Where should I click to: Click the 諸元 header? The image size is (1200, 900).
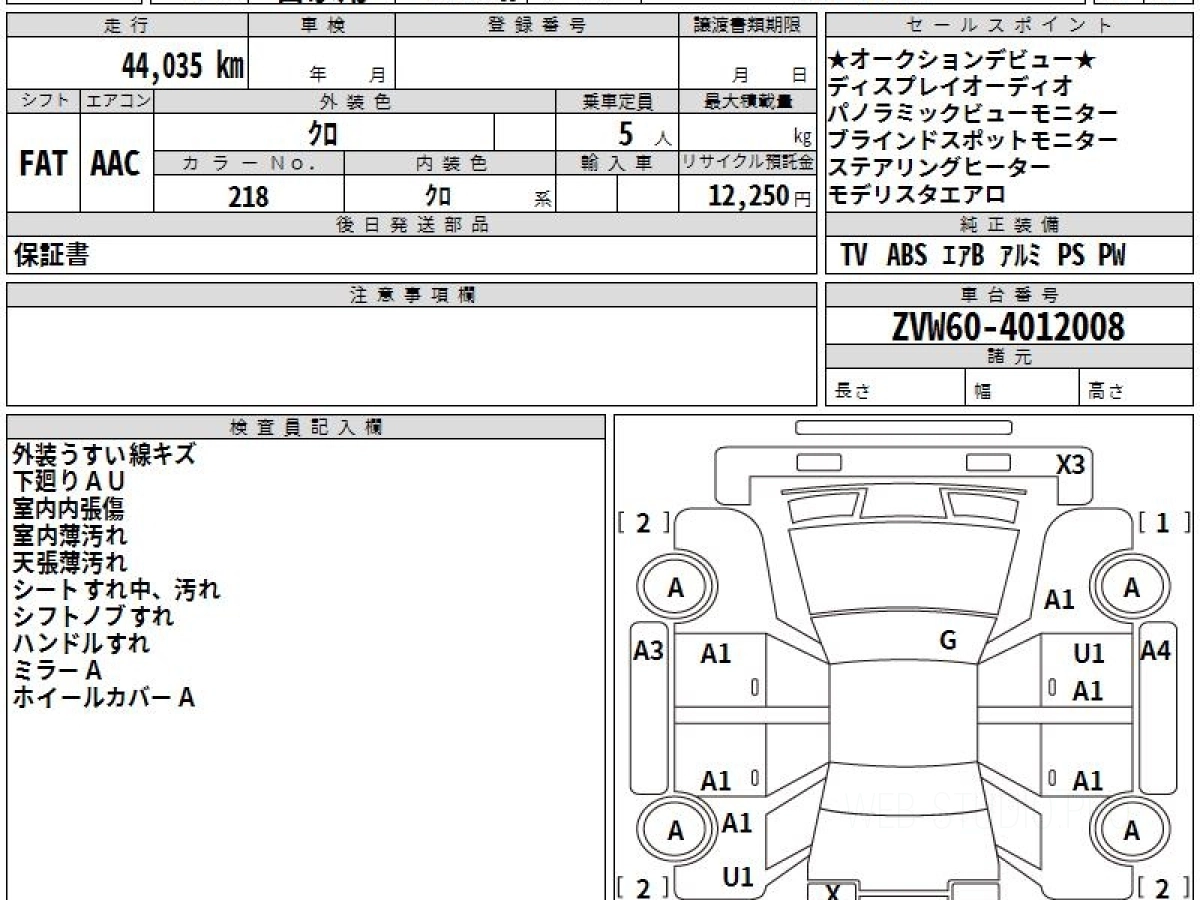(x=1010, y=357)
